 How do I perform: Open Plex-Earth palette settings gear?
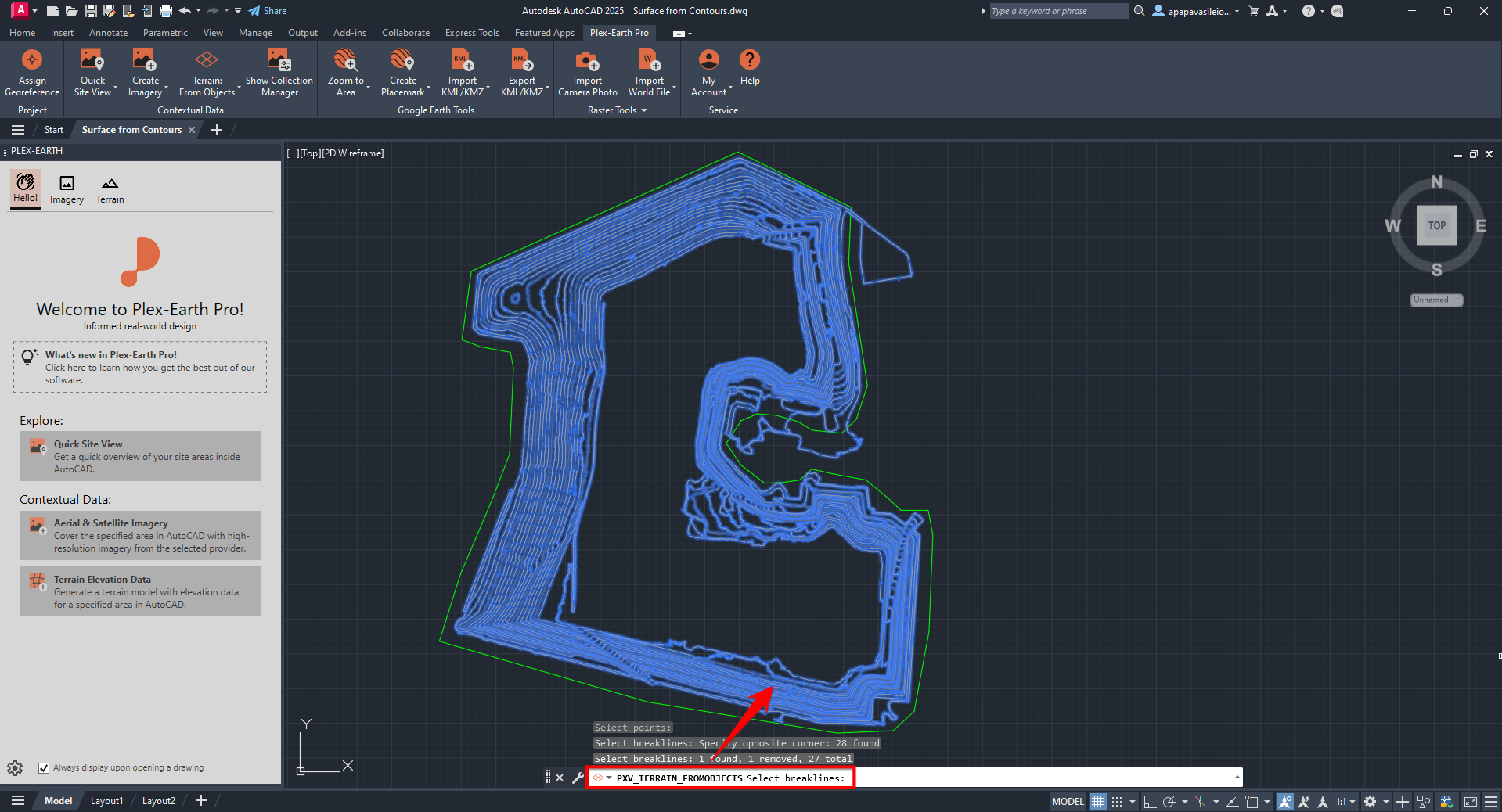coord(15,768)
